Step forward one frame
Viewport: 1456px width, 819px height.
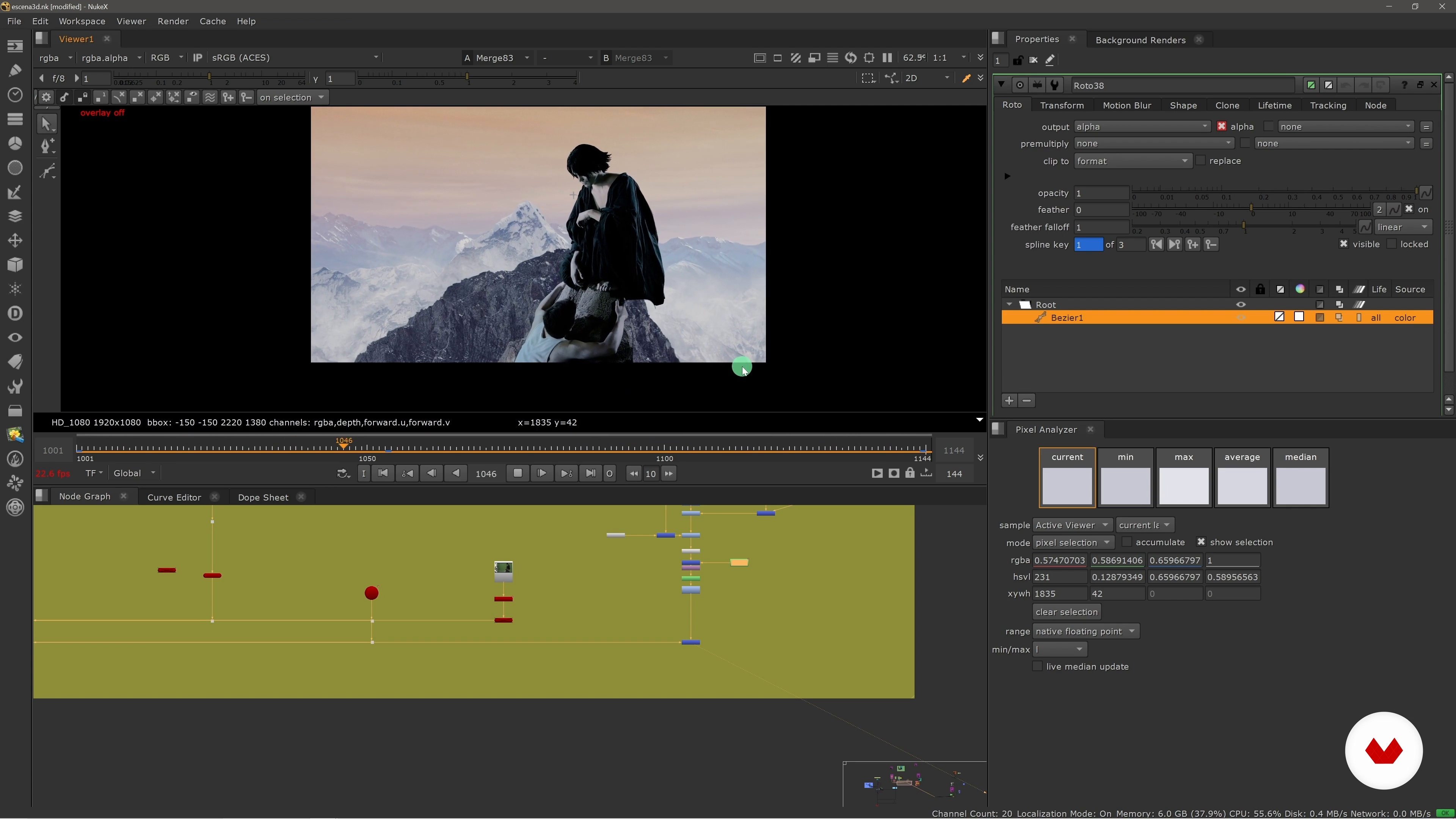point(541,474)
